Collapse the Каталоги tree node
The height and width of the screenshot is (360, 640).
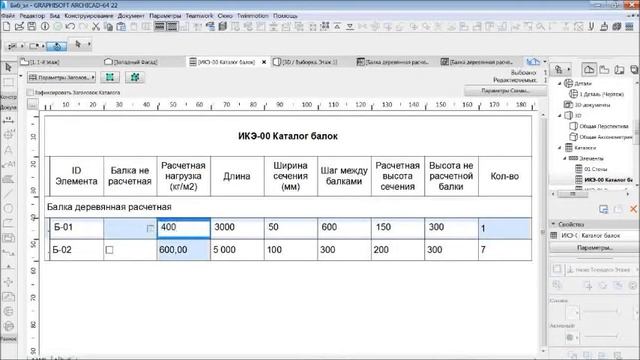tap(560, 148)
